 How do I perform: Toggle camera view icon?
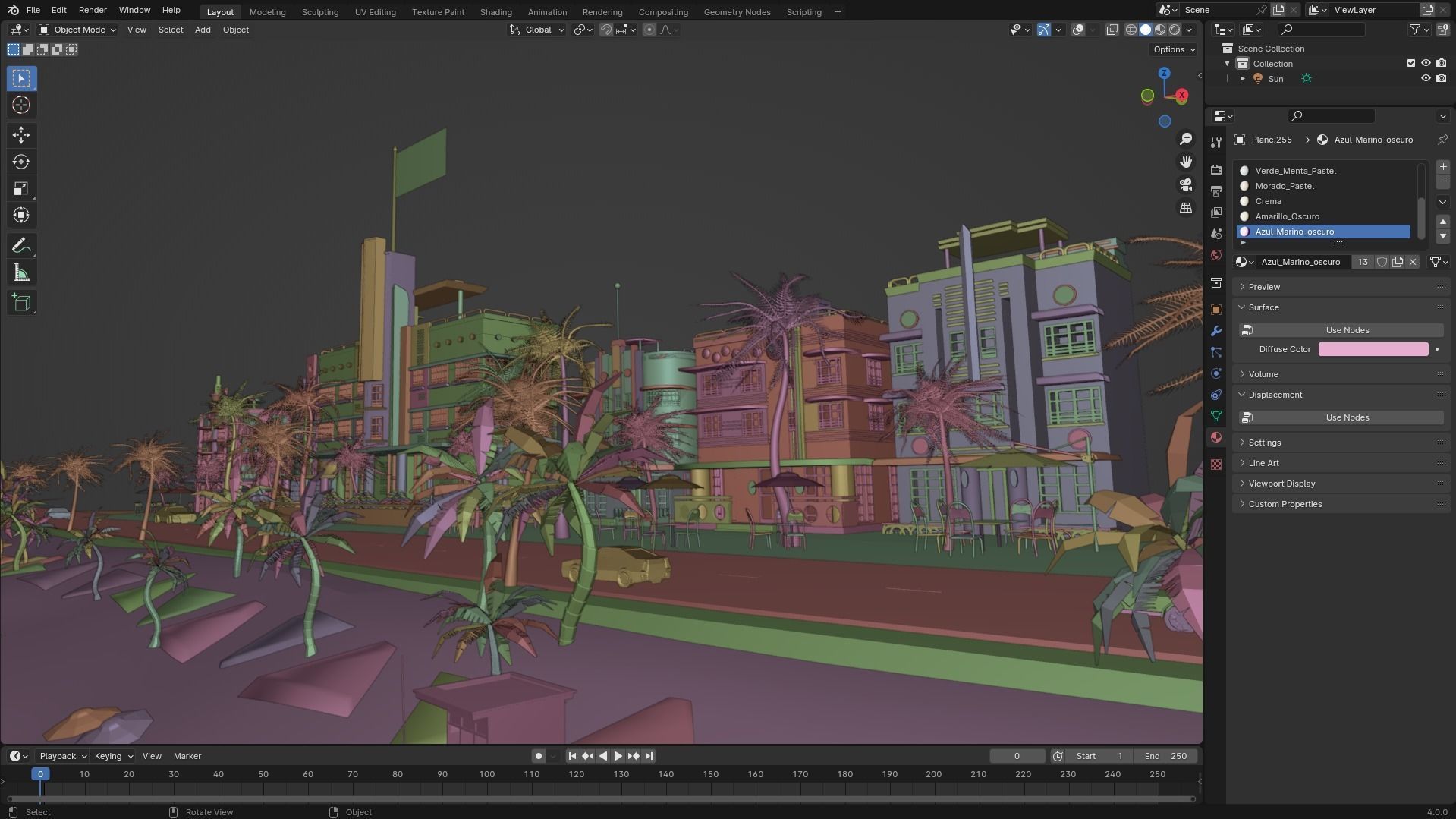pyautogui.click(x=1186, y=184)
